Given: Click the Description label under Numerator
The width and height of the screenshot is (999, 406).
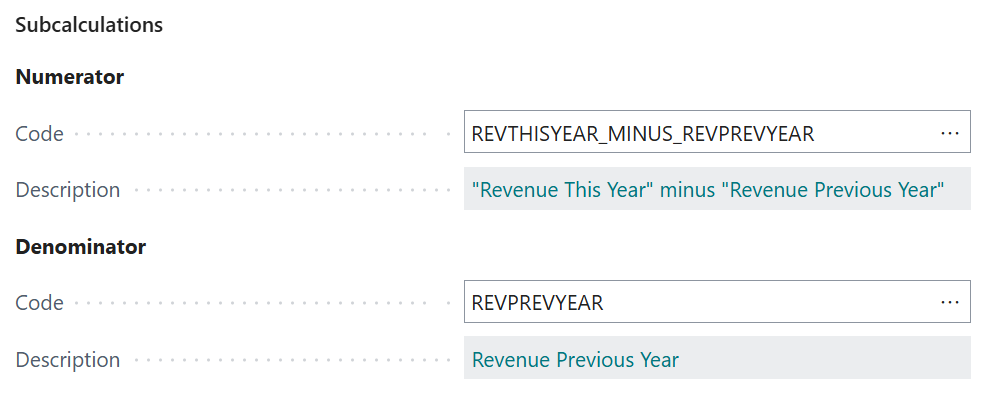Looking at the screenshot, I should coord(68,190).
